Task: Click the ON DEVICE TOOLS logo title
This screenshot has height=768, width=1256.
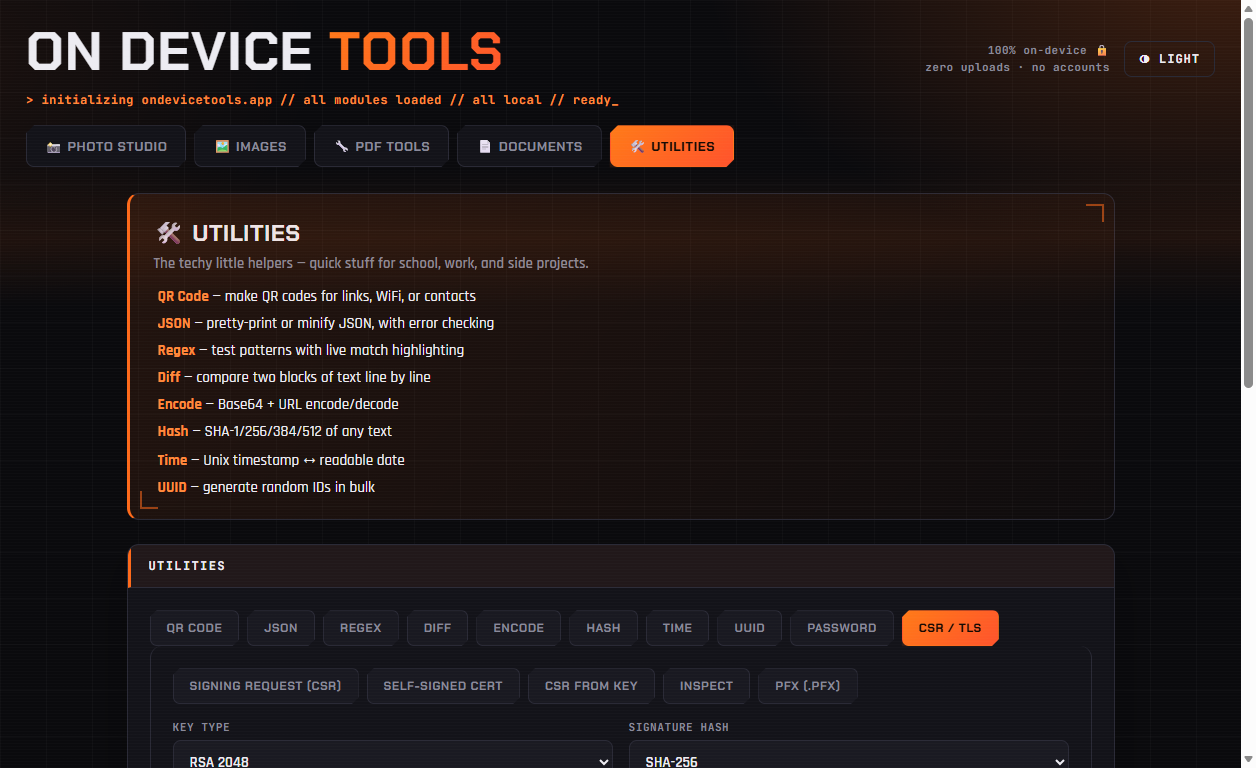Action: (x=264, y=51)
